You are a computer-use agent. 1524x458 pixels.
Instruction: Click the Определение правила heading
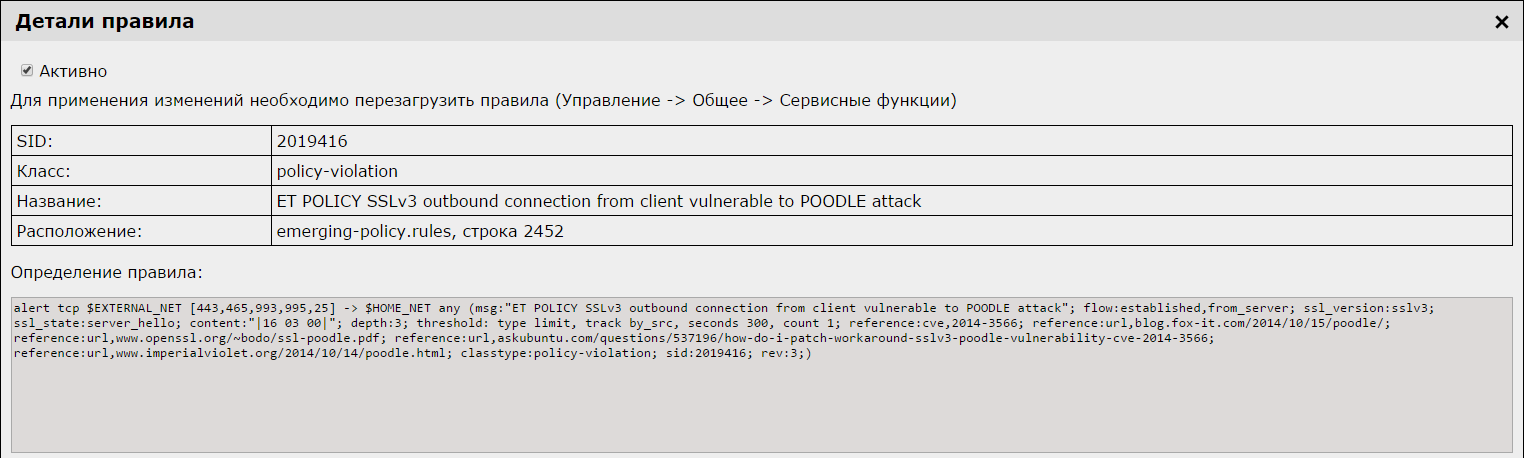click(x=106, y=271)
